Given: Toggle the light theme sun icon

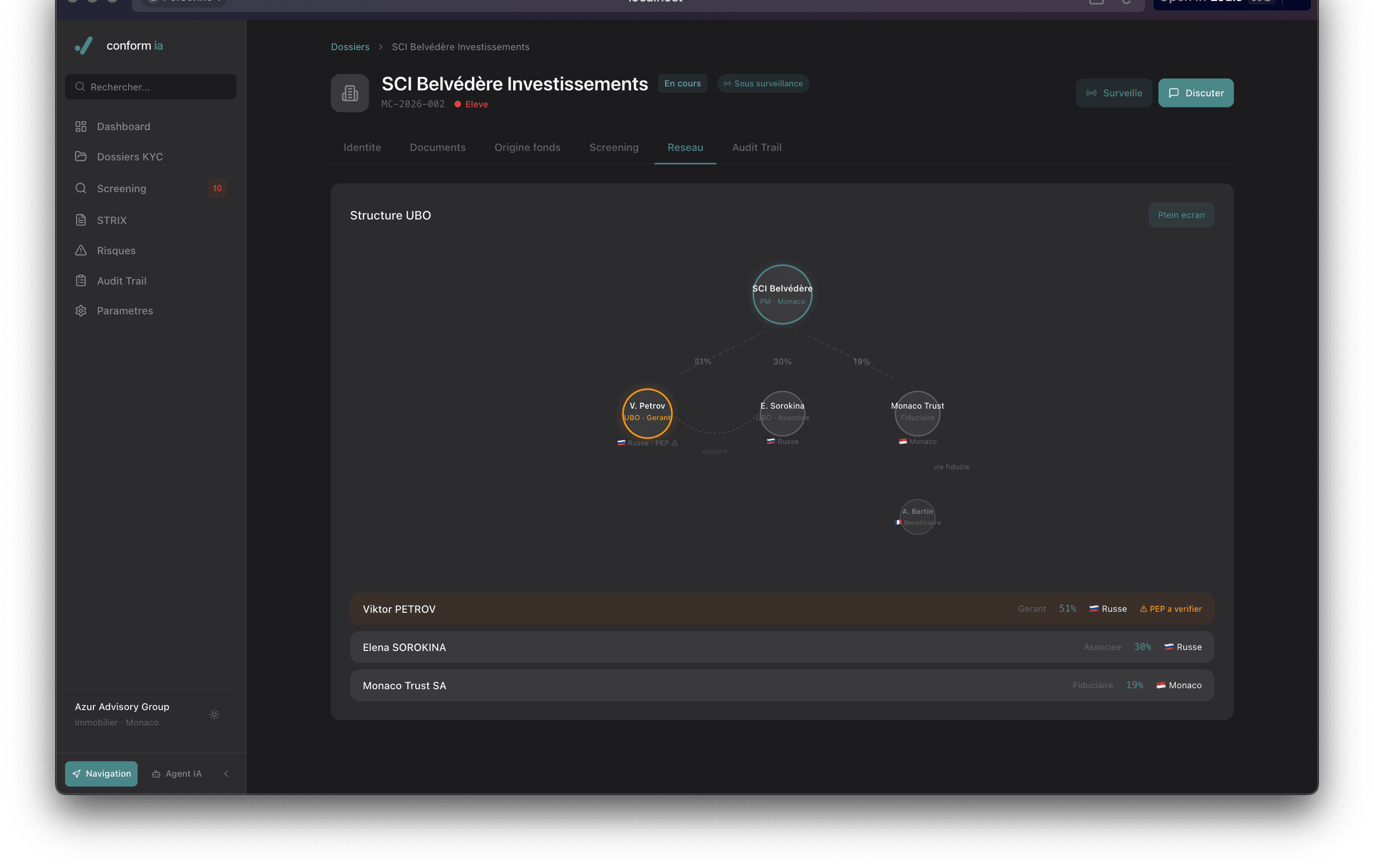Looking at the screenshot, I should pyautogui.click(x=214, y=715).
